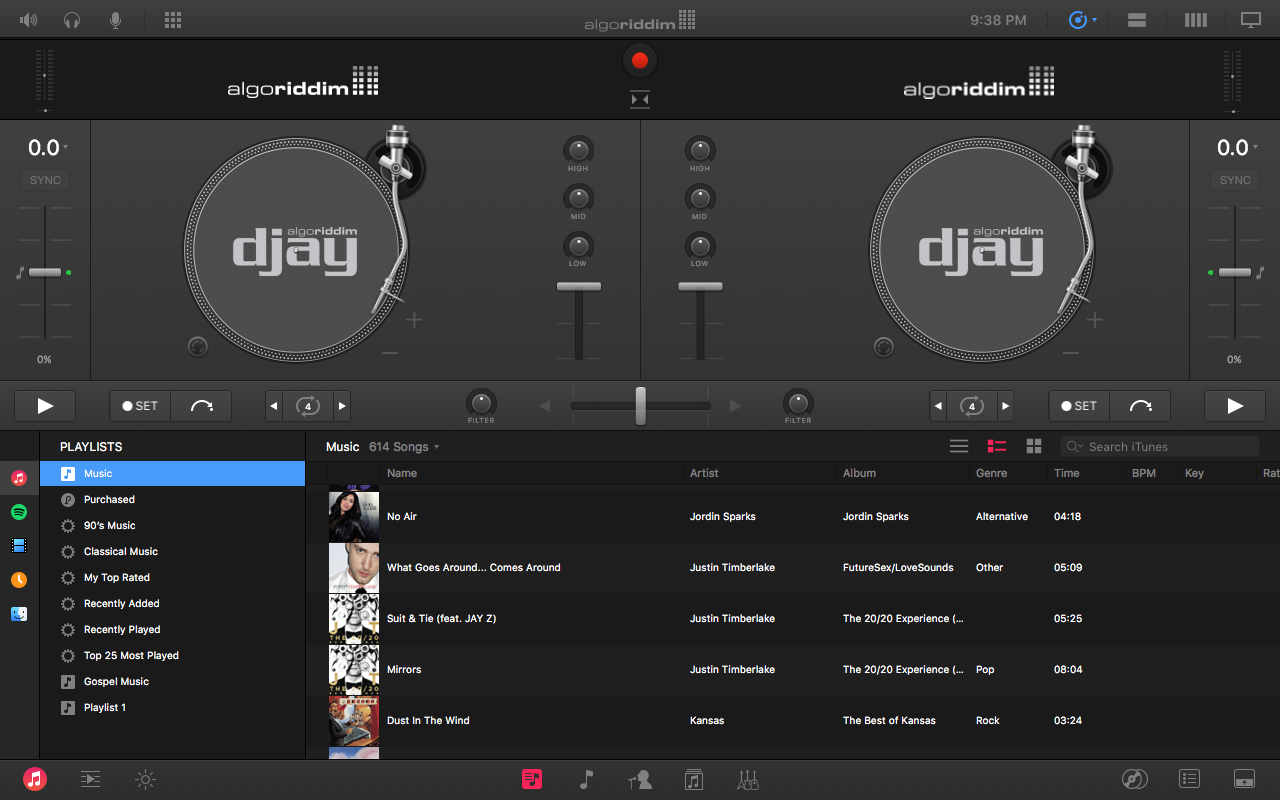Open the Top 25 Most Played playlist

pyautogui.click(x=172, y=656)
